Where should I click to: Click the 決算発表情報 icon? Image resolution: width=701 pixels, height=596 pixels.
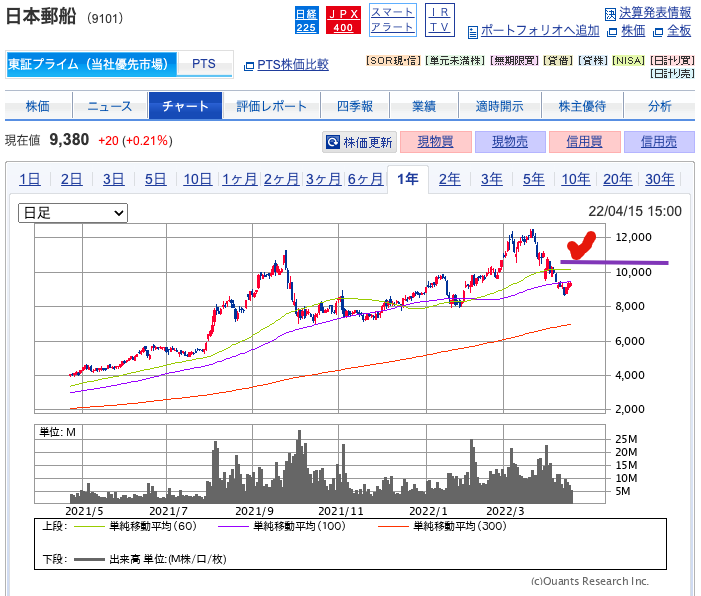[x=610, y=15]
